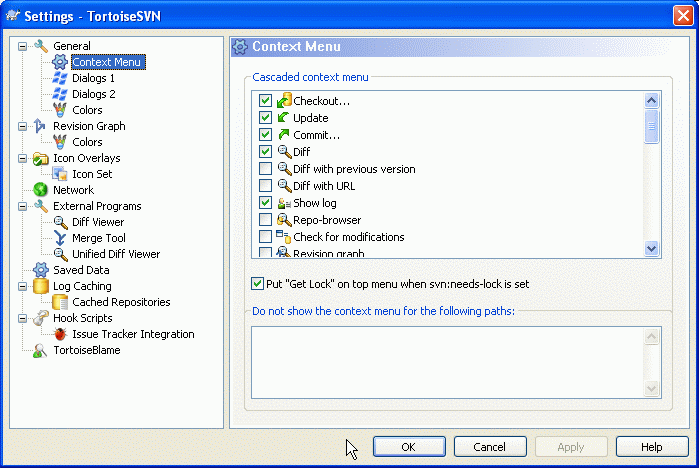Uncheck the Commit... checkbox

[265, 135]
